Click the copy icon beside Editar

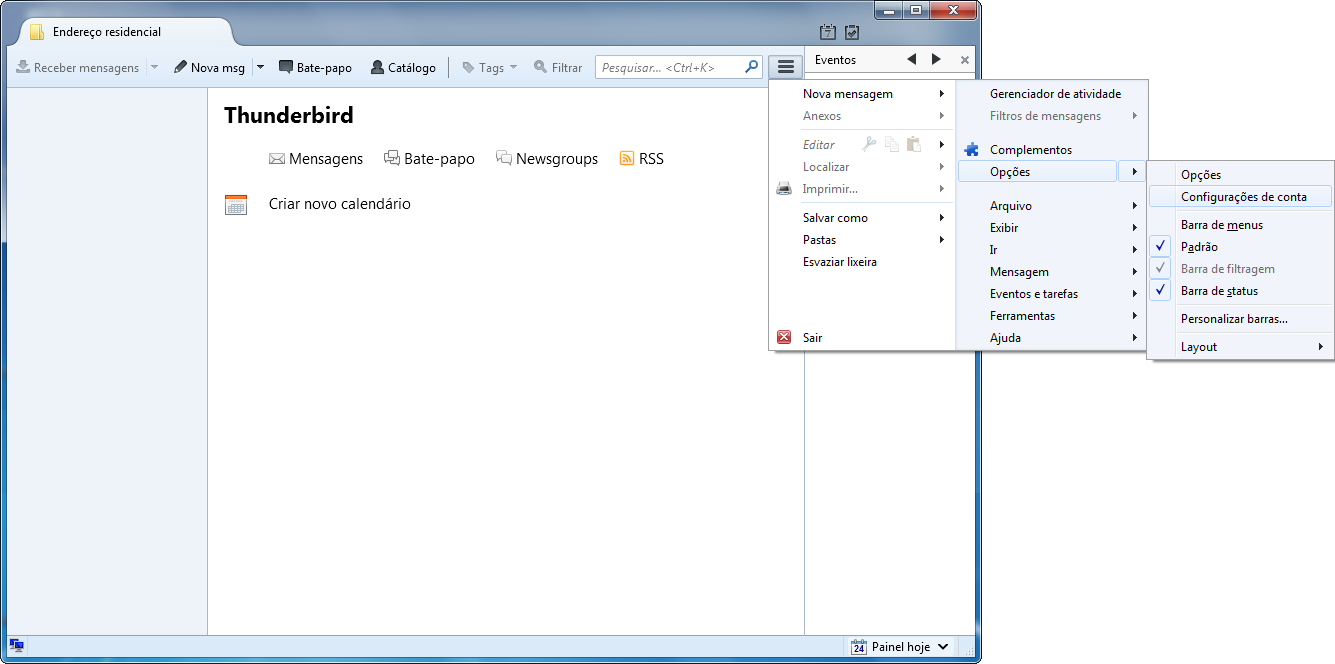891,144
